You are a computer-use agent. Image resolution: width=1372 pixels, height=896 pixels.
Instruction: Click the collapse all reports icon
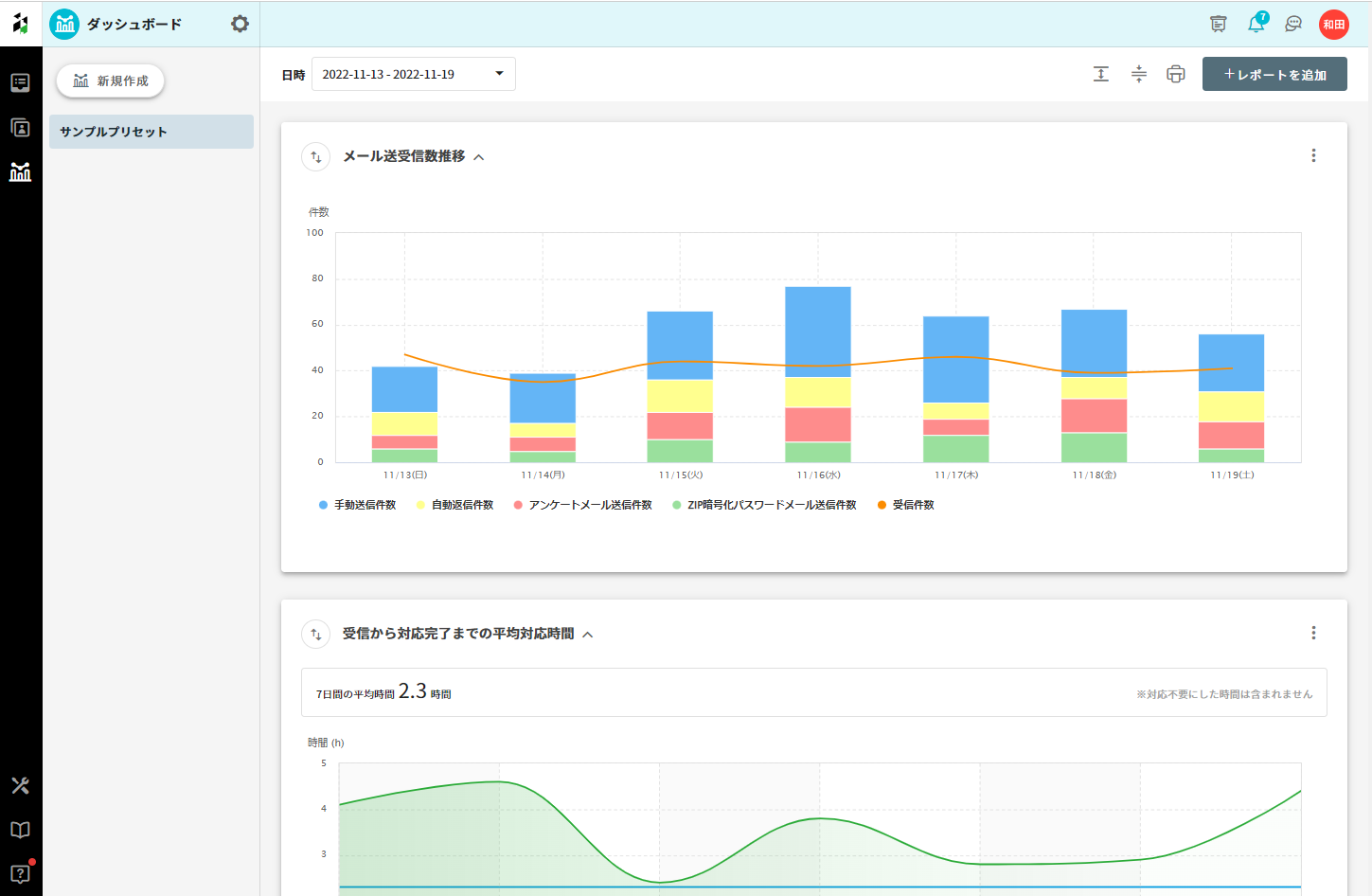(x=1139, y=74)
